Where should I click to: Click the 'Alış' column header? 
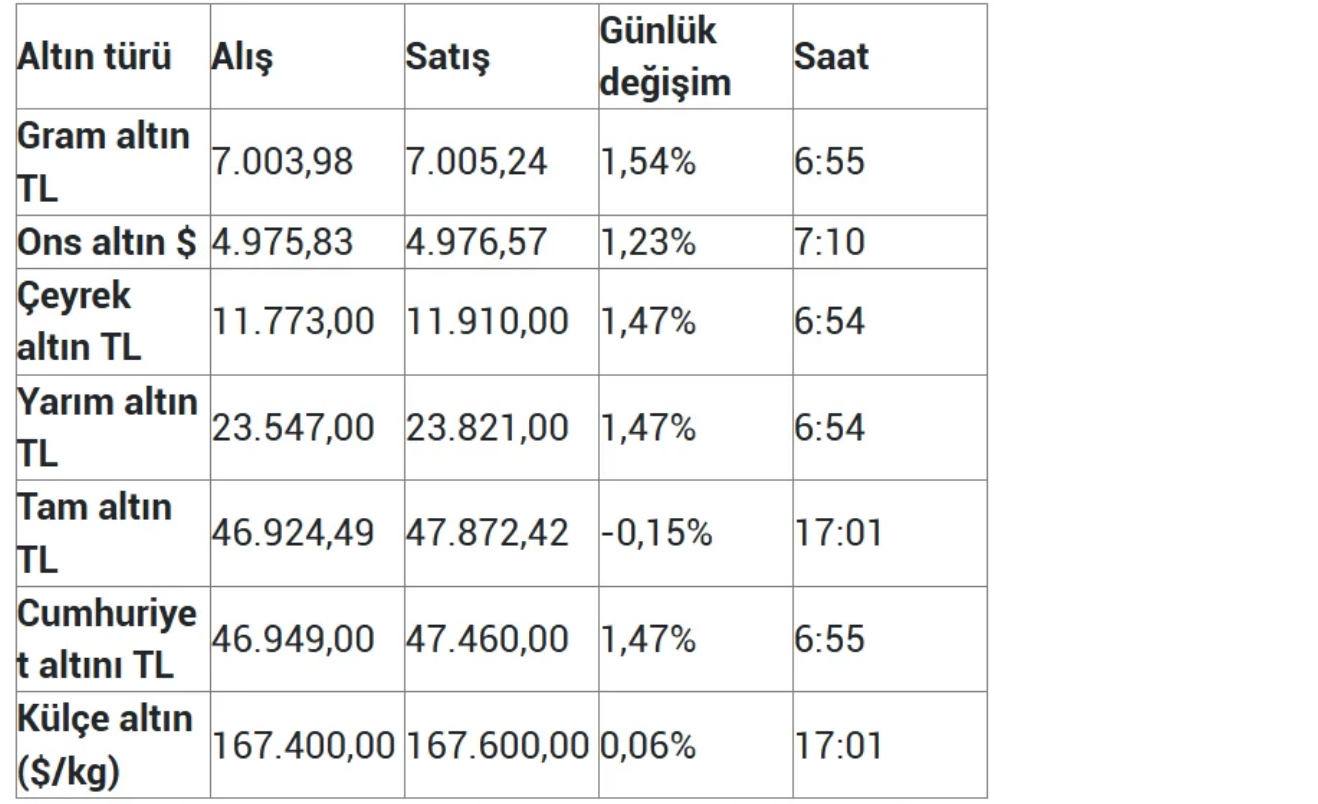242,57
